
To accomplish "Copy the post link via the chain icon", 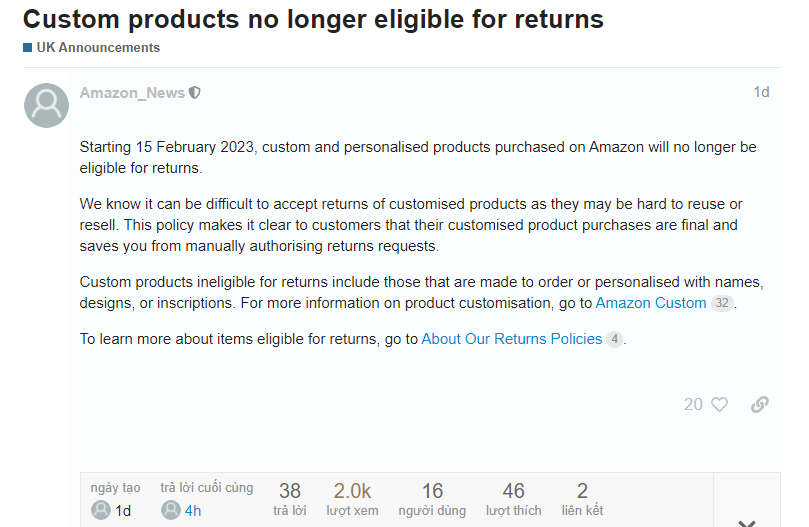I will (x=760, y=404).
